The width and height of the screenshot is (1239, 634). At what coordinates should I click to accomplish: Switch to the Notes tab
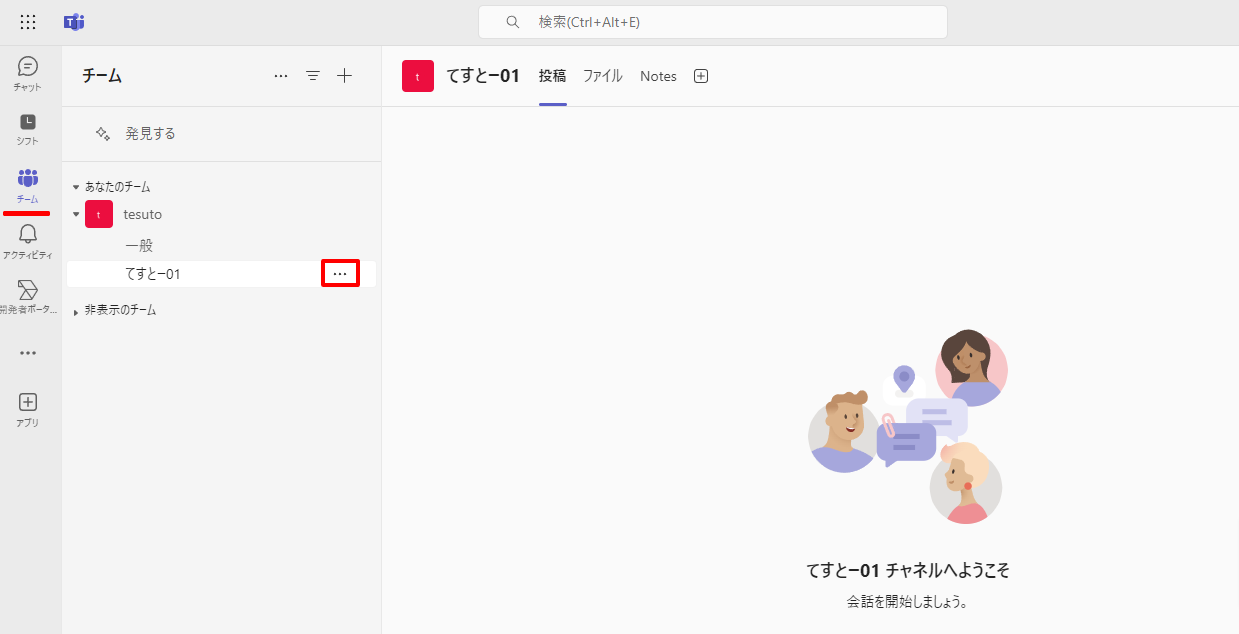pos(658,76)
